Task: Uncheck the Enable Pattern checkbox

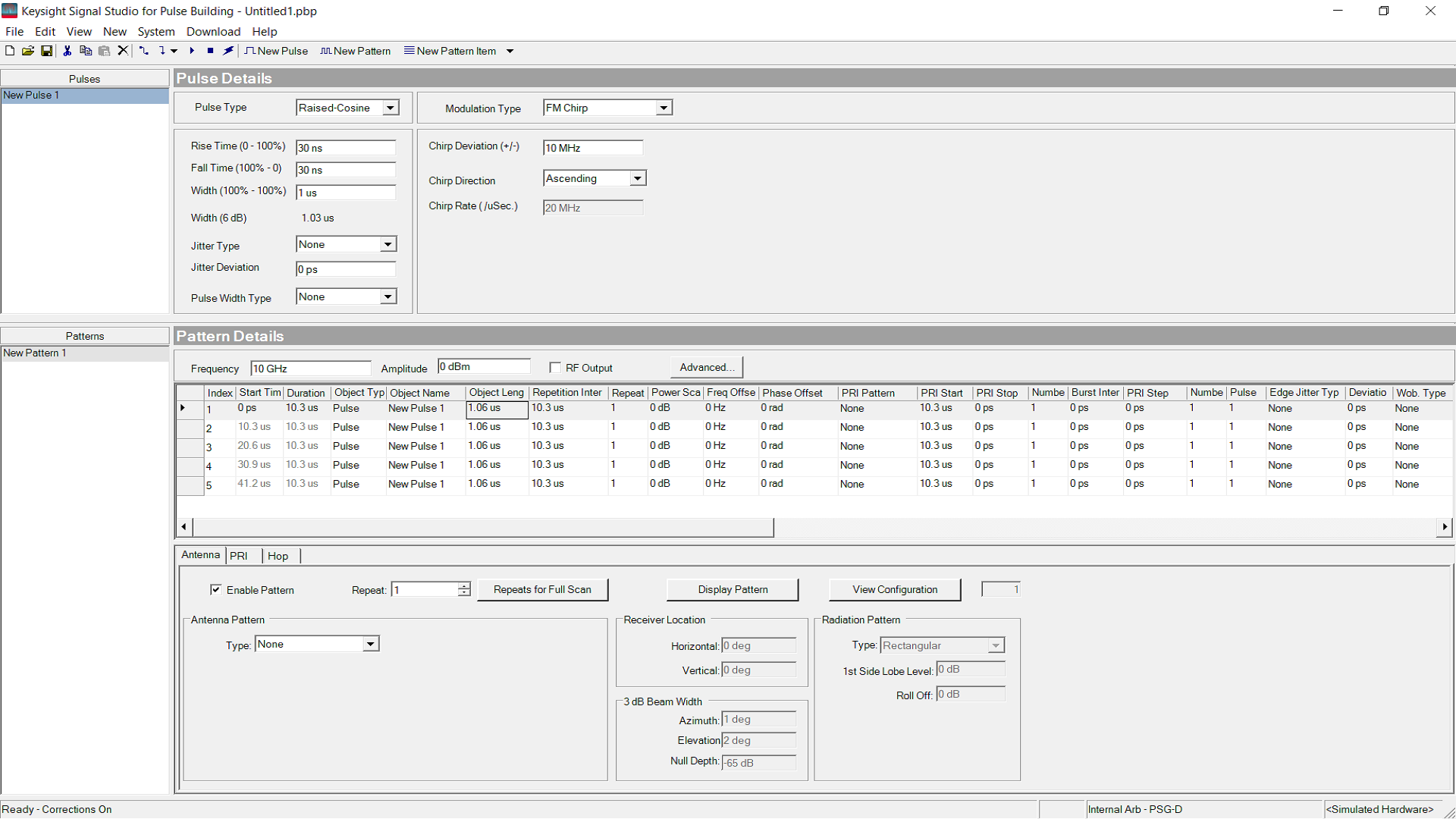Action: (x=216, y=590)
